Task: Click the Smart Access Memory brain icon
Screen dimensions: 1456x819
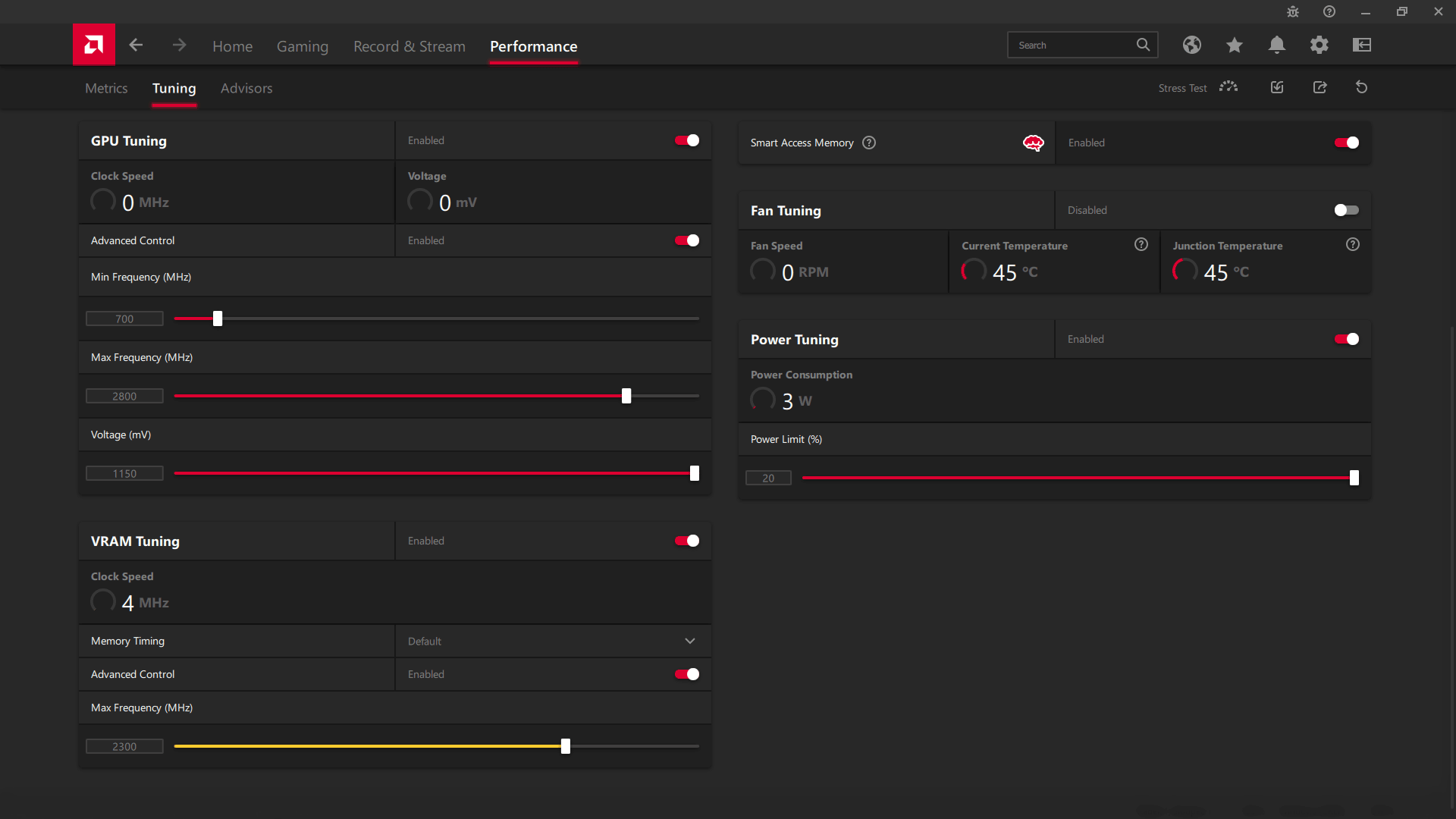Action: pos(1034,143)
